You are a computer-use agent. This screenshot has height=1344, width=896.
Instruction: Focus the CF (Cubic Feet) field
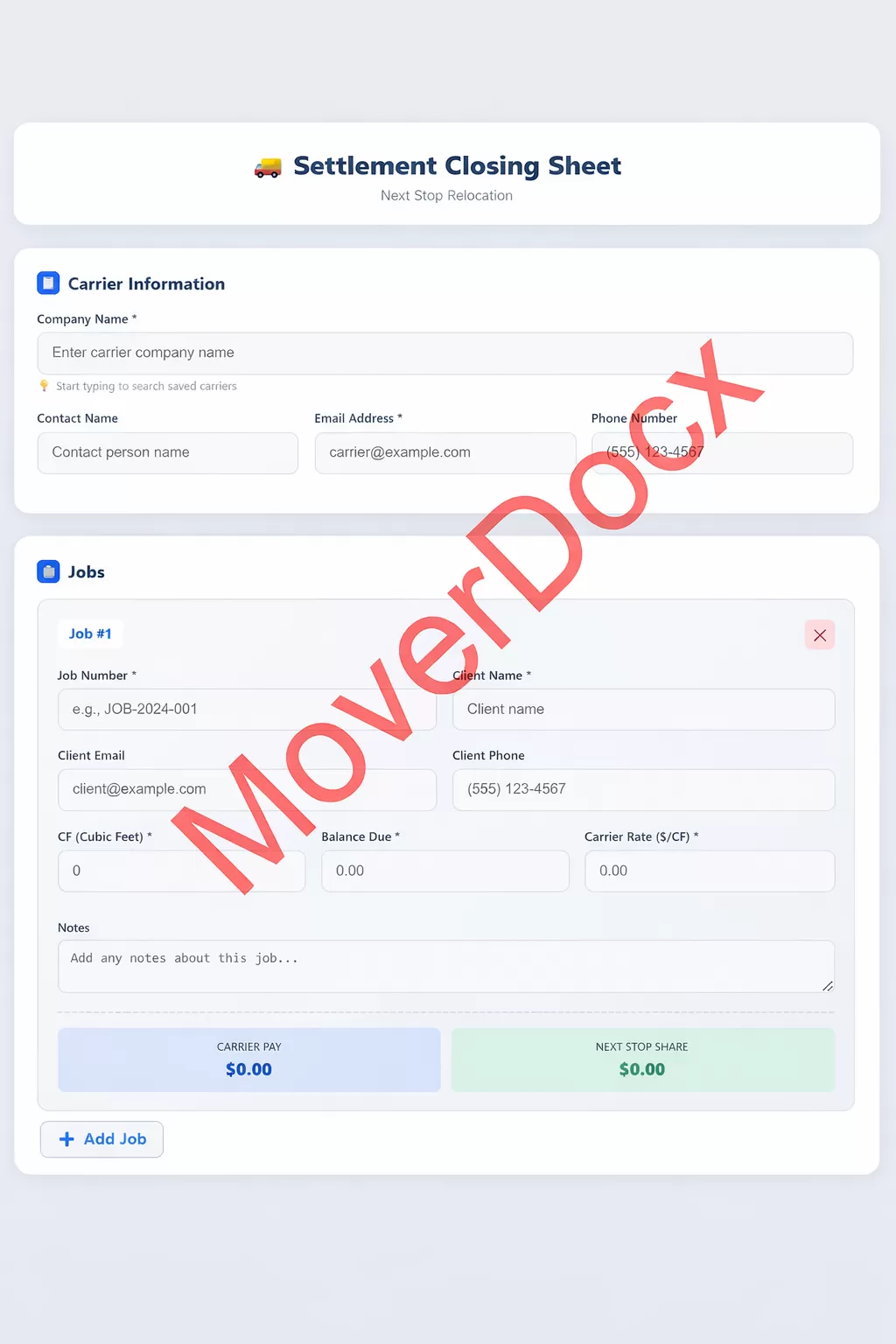(181, 871)
